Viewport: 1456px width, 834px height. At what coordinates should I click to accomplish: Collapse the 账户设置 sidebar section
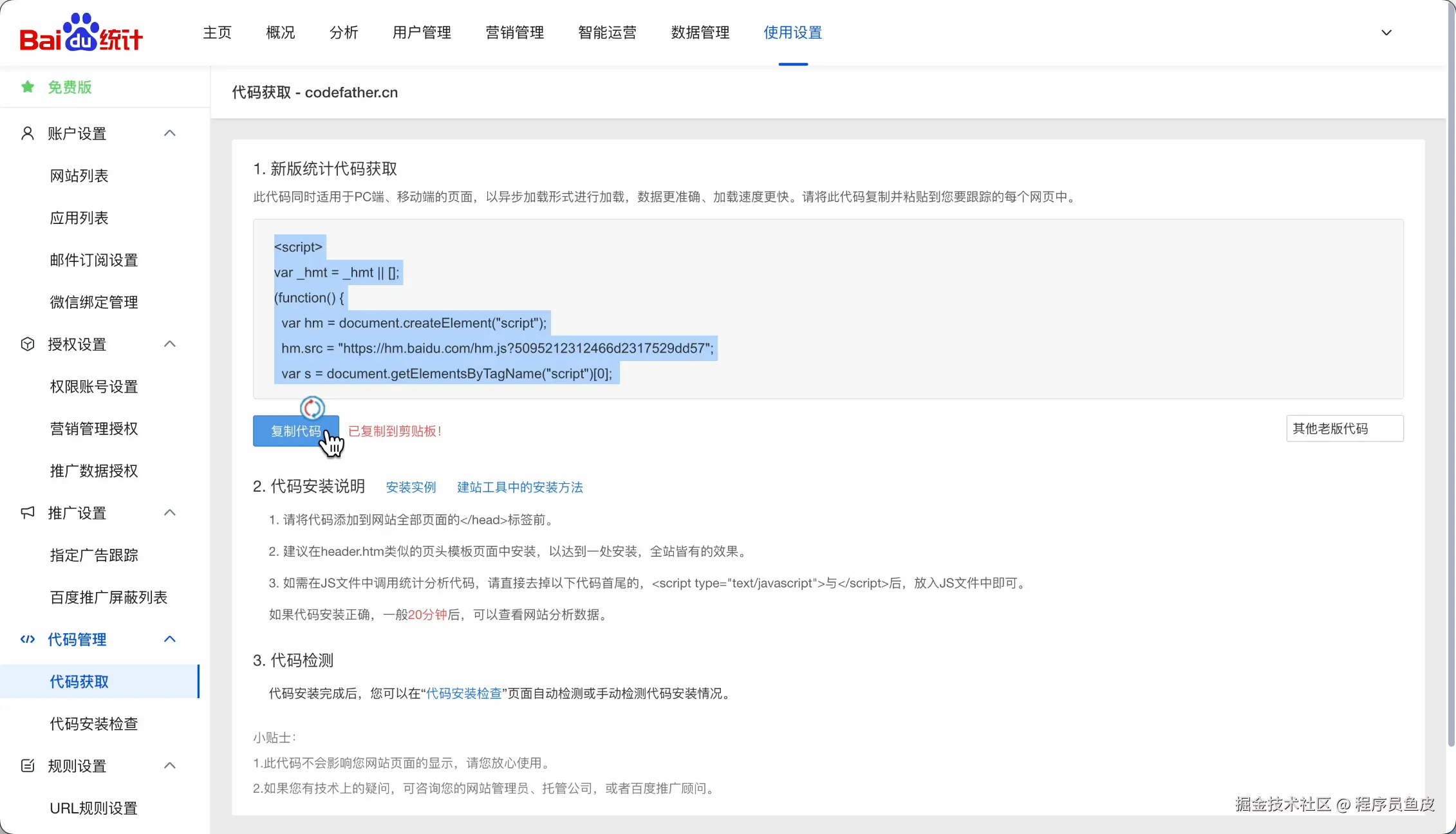[170, 133]
